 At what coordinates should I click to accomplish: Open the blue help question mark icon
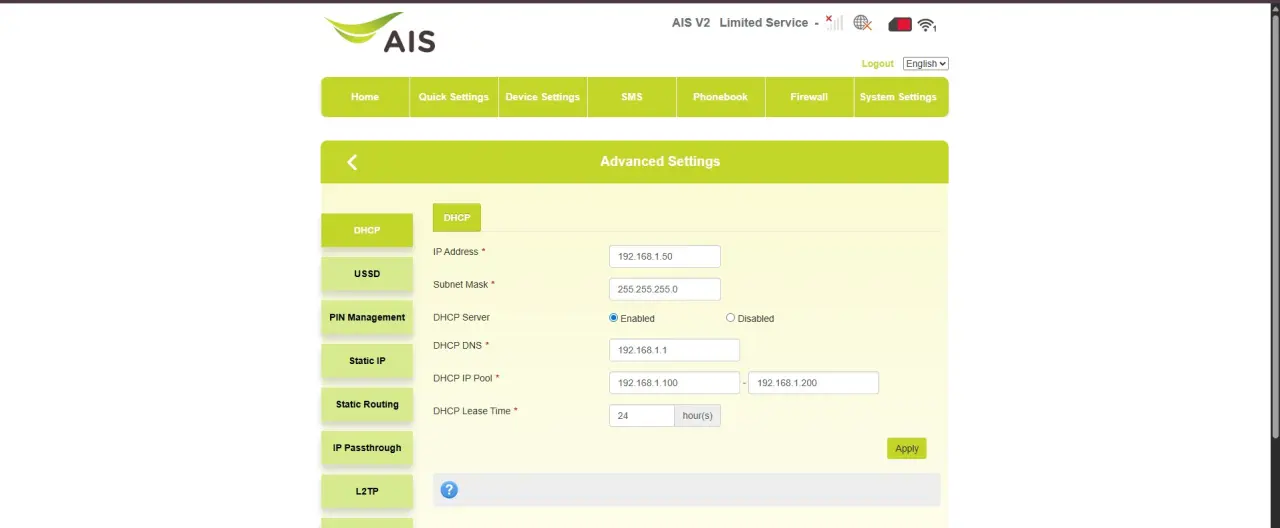(x=449, y=490)
